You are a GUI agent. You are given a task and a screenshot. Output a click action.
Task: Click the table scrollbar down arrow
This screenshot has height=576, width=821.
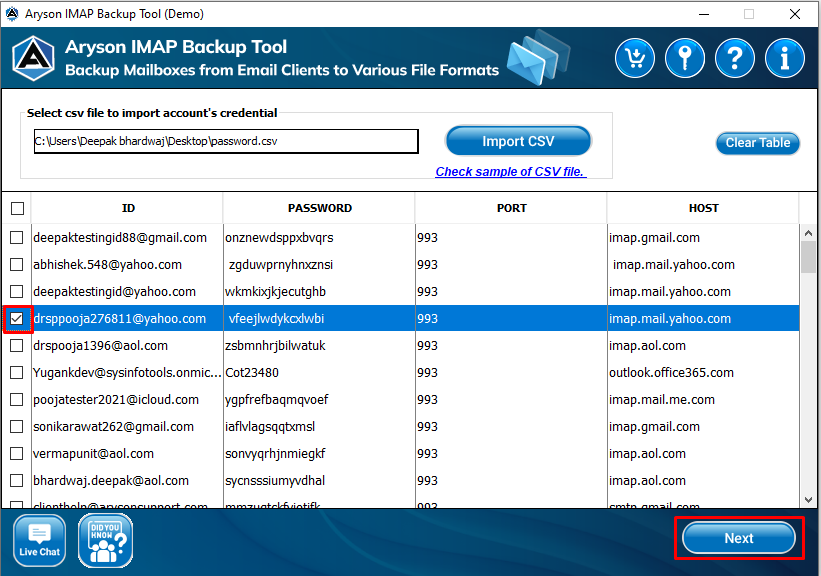pos(808,500)
